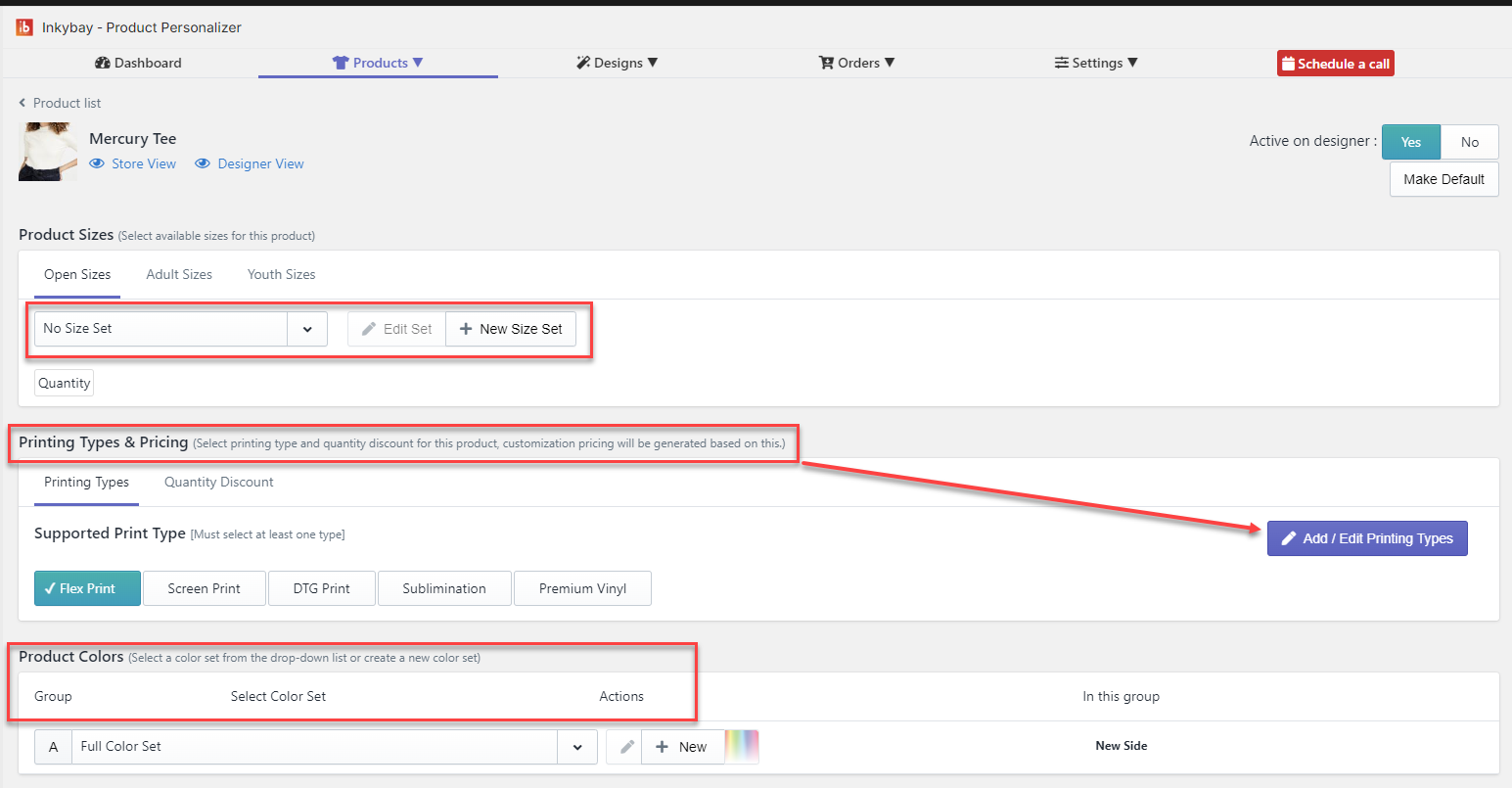Click the rainbow color swatch preview

[x=742, y=747]
